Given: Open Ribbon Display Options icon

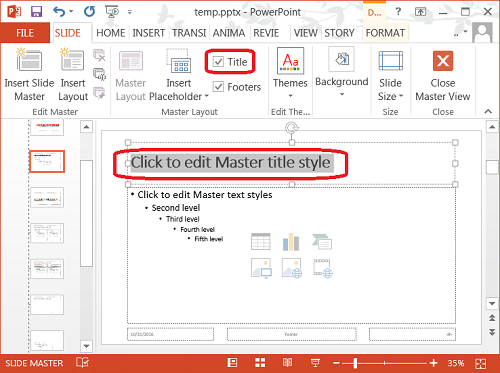Looking at the screenshot, I should tap(420, 12).
